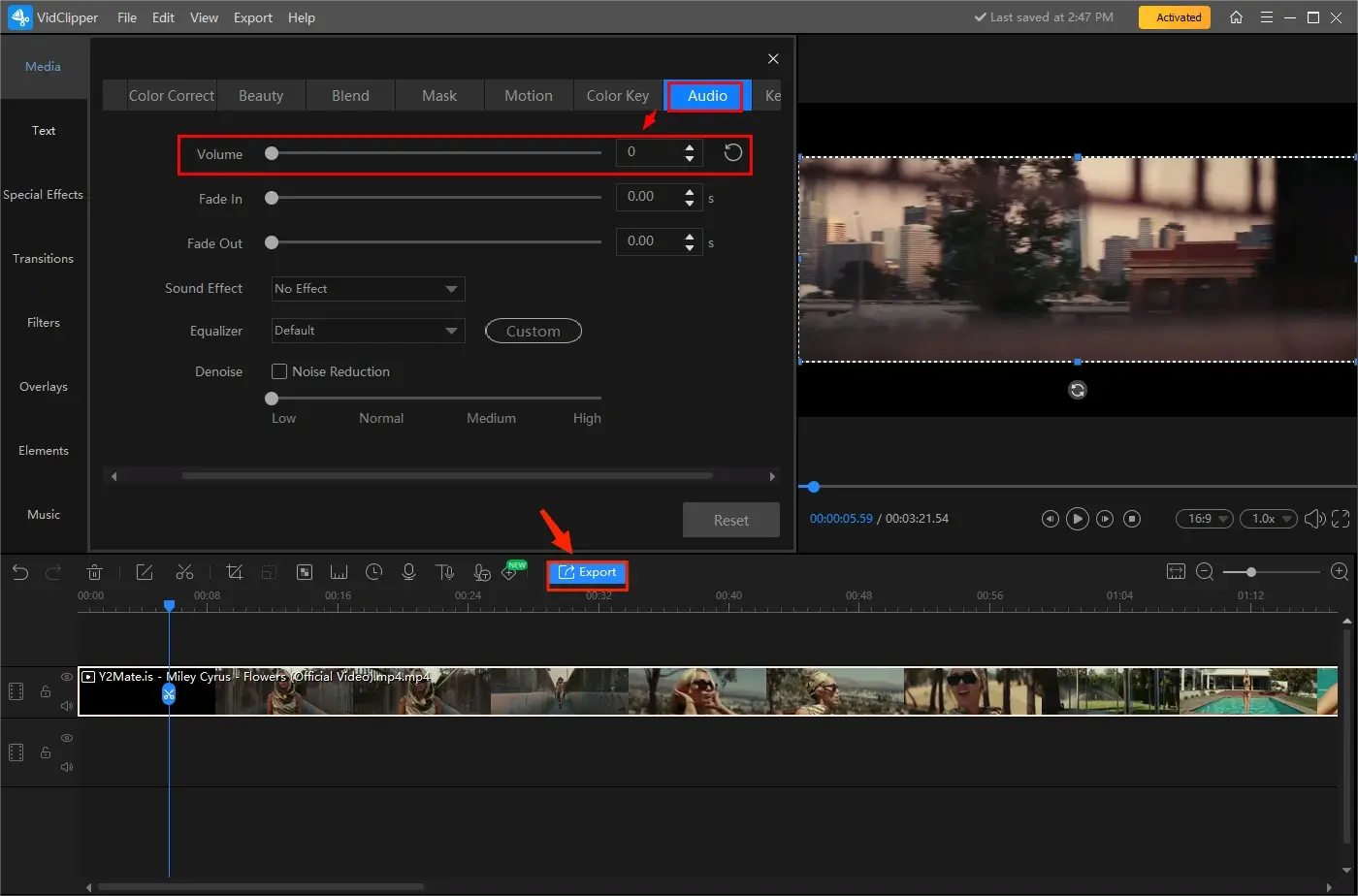Click the Custom equalizer button
The width and height of the screenshot is (1358, 896).
click(533, 331)
